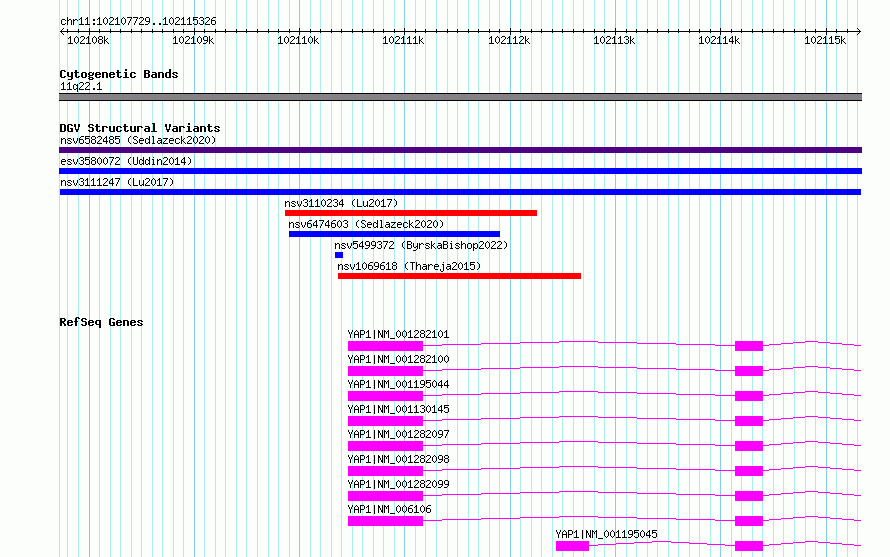Select first exon block of NM_001282100
Image resolution: width=890 pixels, height=557 pixels.
coord(385,371)
